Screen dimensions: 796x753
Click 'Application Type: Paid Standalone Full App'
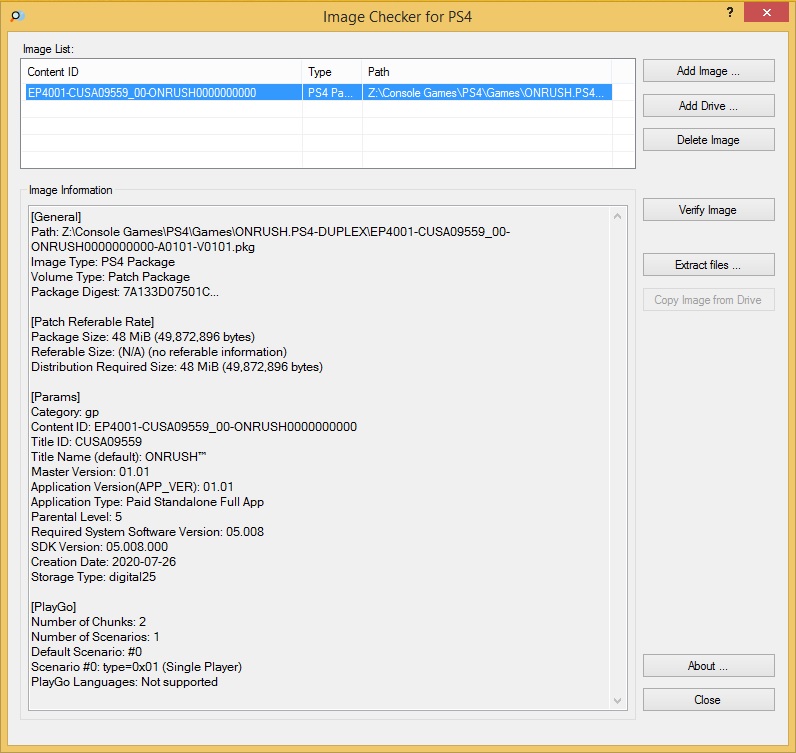147,502
